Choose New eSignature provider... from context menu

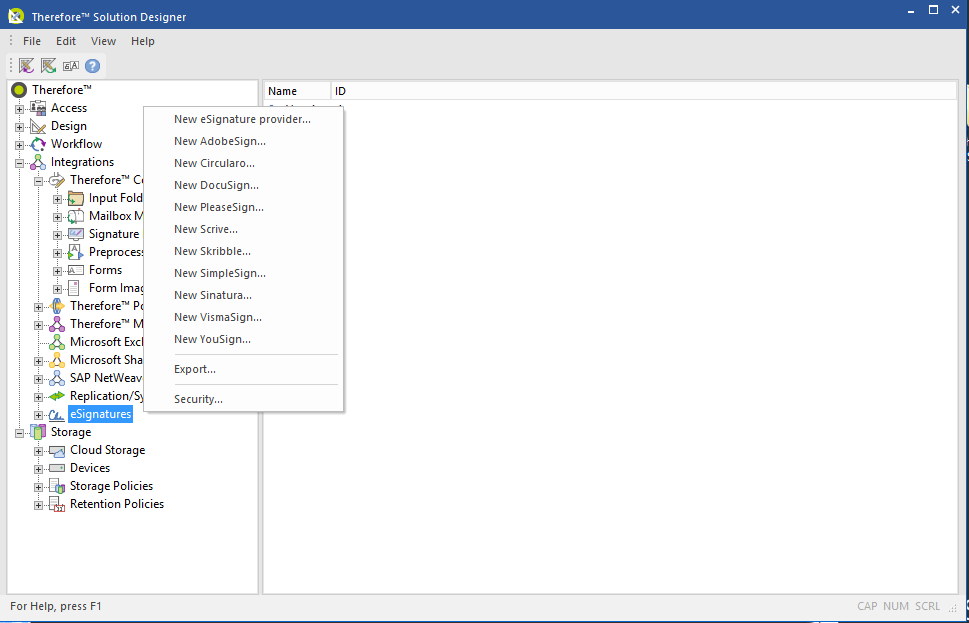[x=242, y=119]
